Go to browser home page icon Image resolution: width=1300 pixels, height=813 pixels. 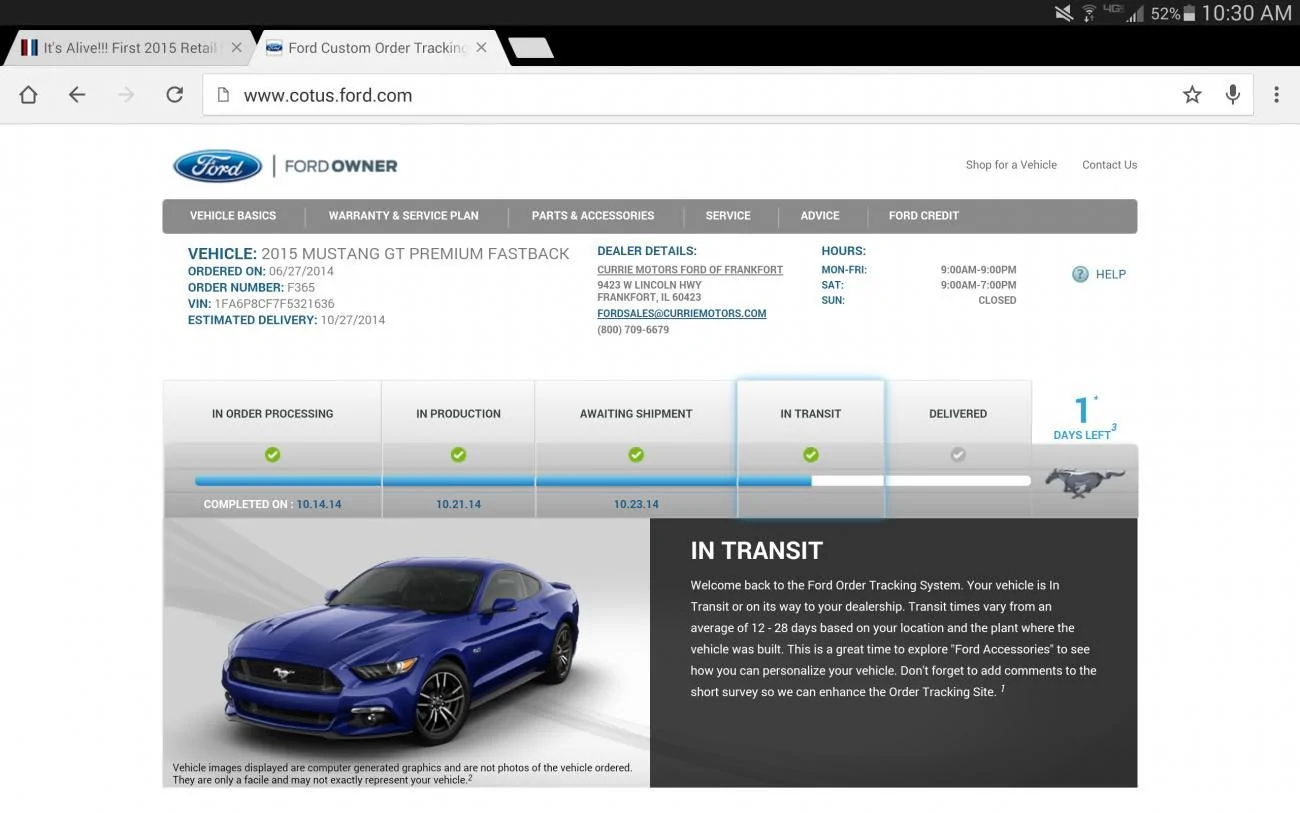click(28, 95)
